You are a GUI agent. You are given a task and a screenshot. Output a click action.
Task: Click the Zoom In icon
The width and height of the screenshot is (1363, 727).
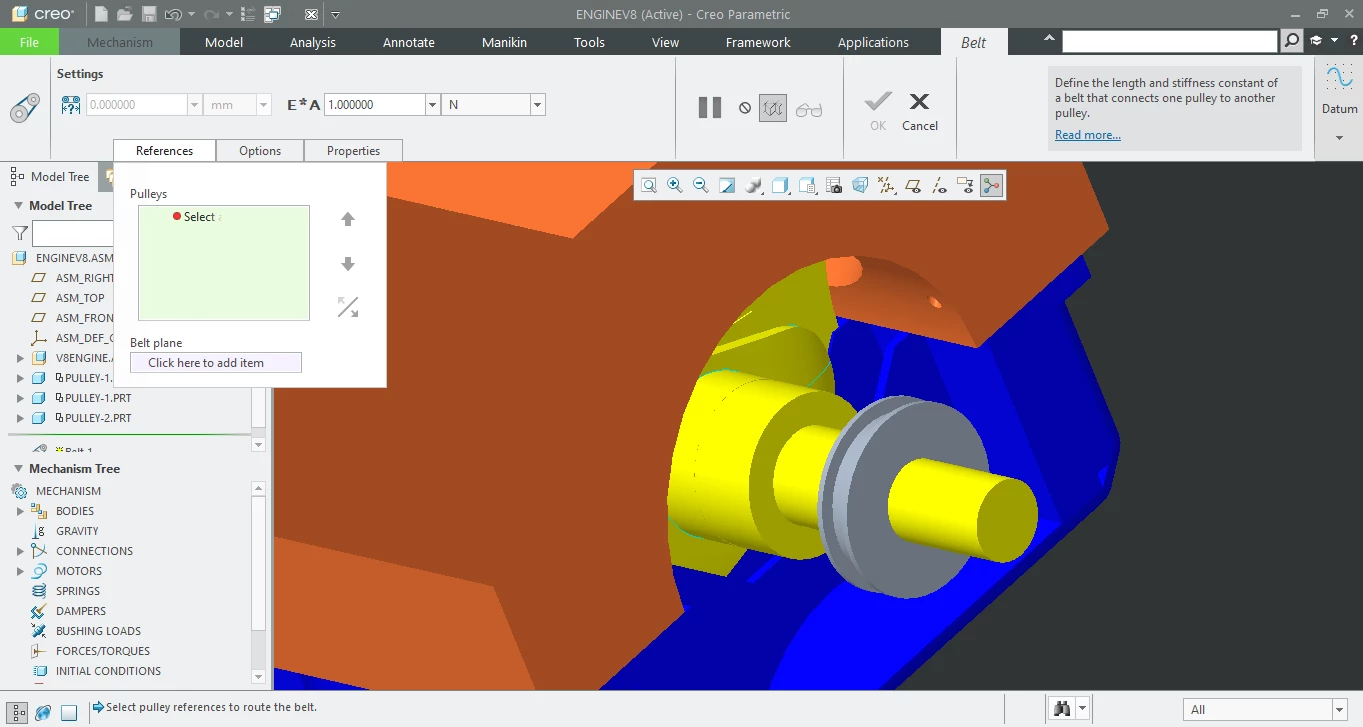click(x=675, y=185)
